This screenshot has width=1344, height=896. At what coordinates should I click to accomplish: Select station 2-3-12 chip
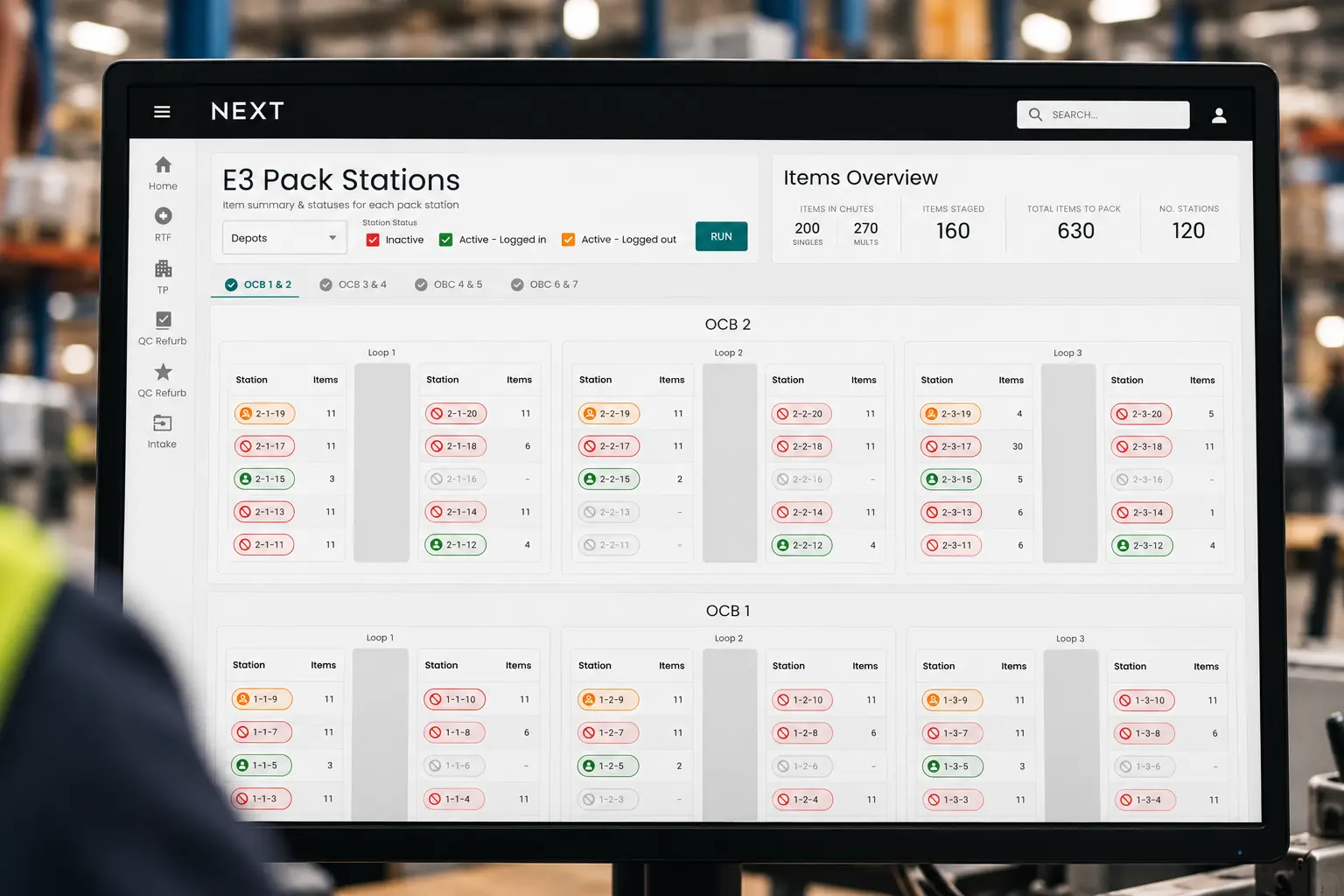[1141, 546]
